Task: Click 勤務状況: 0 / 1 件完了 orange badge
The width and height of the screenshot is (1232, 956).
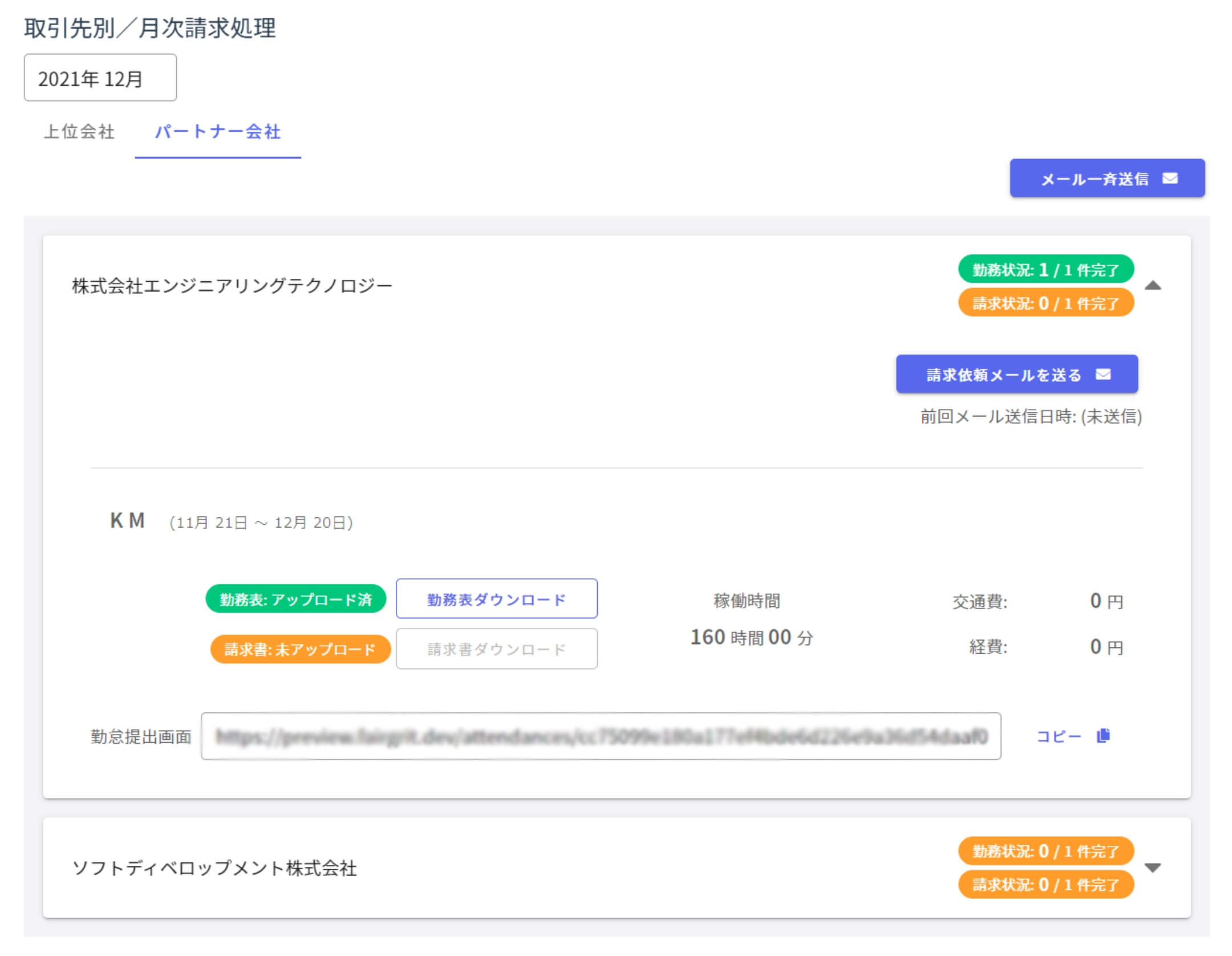Action: tap(1045, 851)
